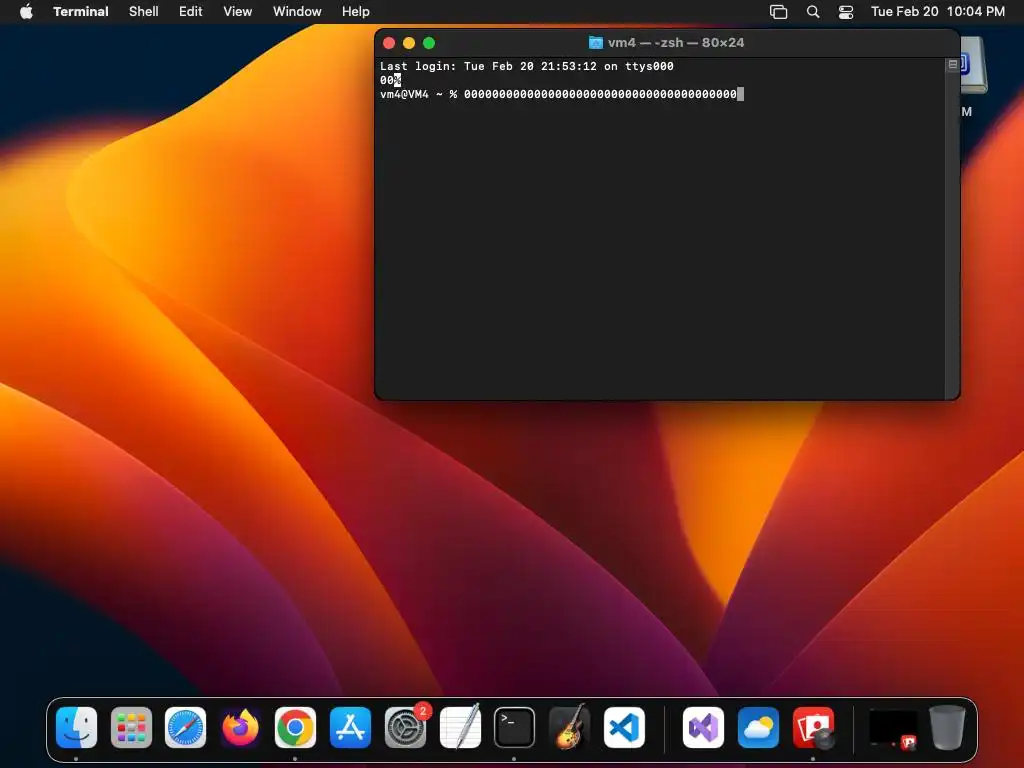
Task: Open the Apple menu
Action: (26, 11)
